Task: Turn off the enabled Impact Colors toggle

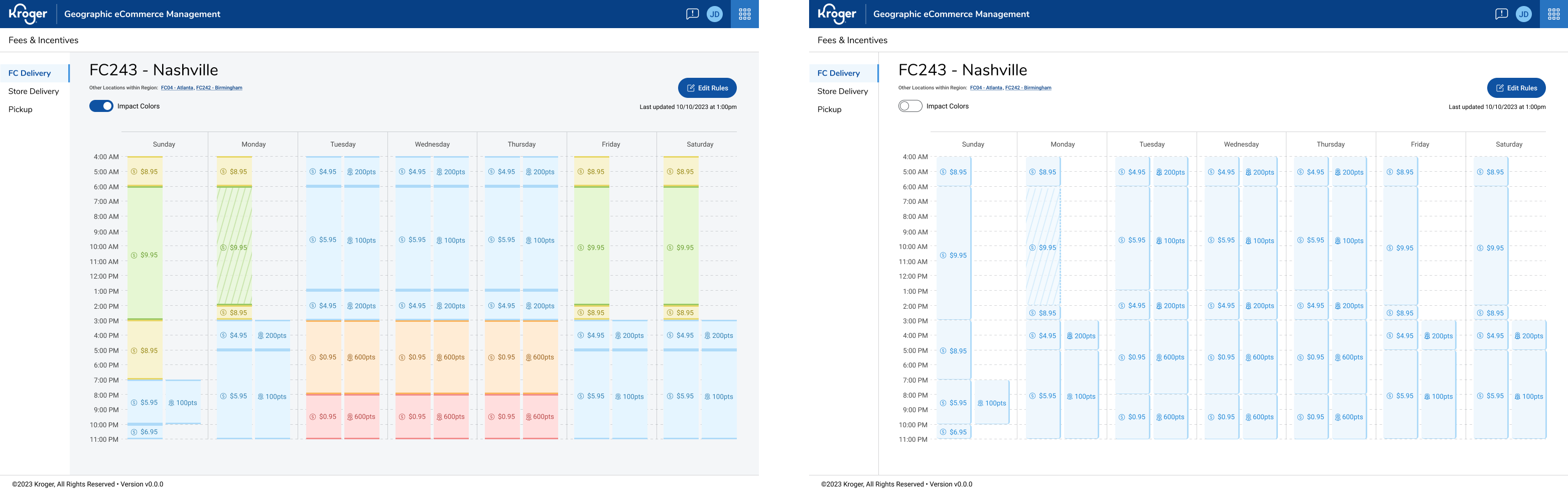Action: tap(101, 106)
